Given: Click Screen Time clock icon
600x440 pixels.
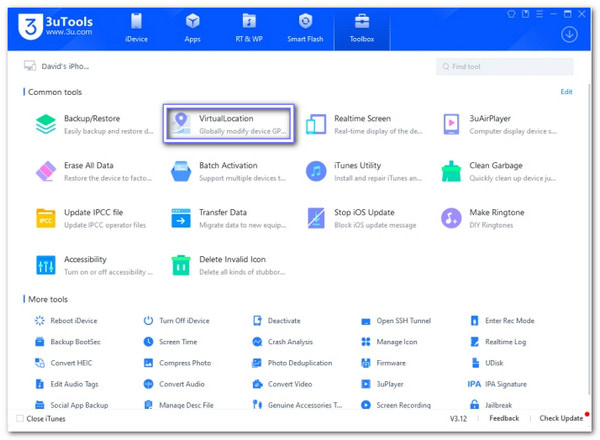Looking at the screenshot, I should pyautogui.click(x=148, y=342).
